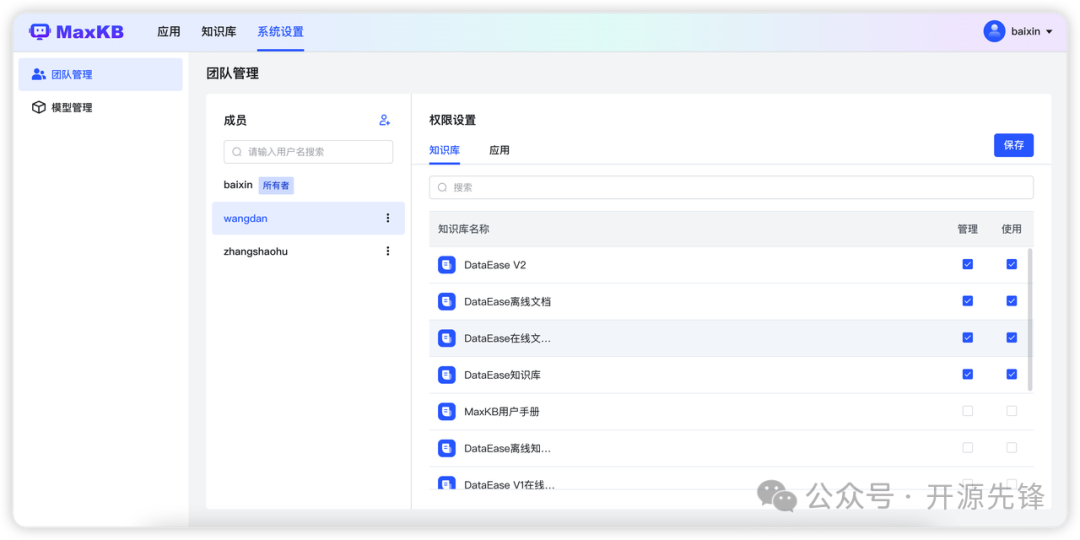Click the team people icon in sidebar

point(39,74)
